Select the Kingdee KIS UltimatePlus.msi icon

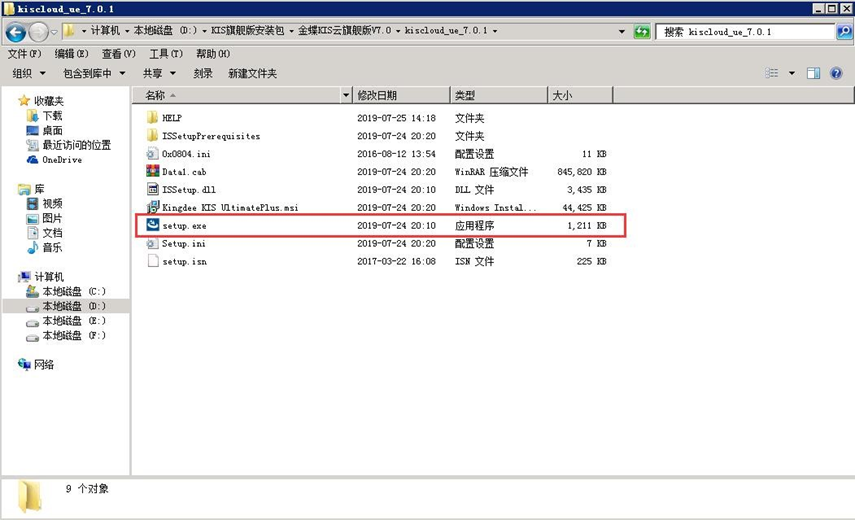(152, 207)
